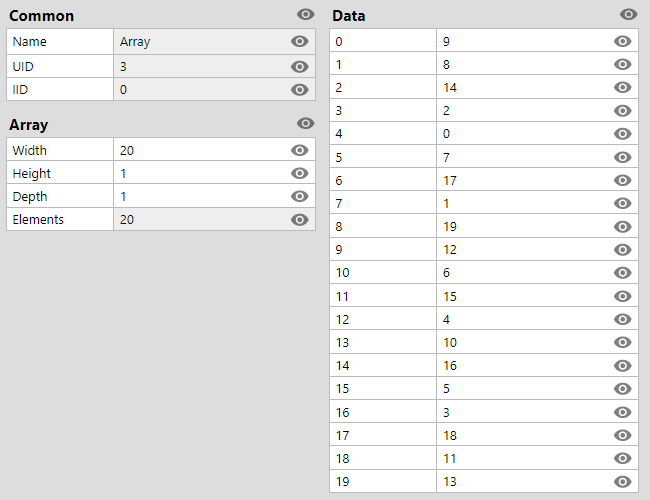Toggle eye icon for Array section header
This screenshot has height=500, width=650.
coord(306,123)
